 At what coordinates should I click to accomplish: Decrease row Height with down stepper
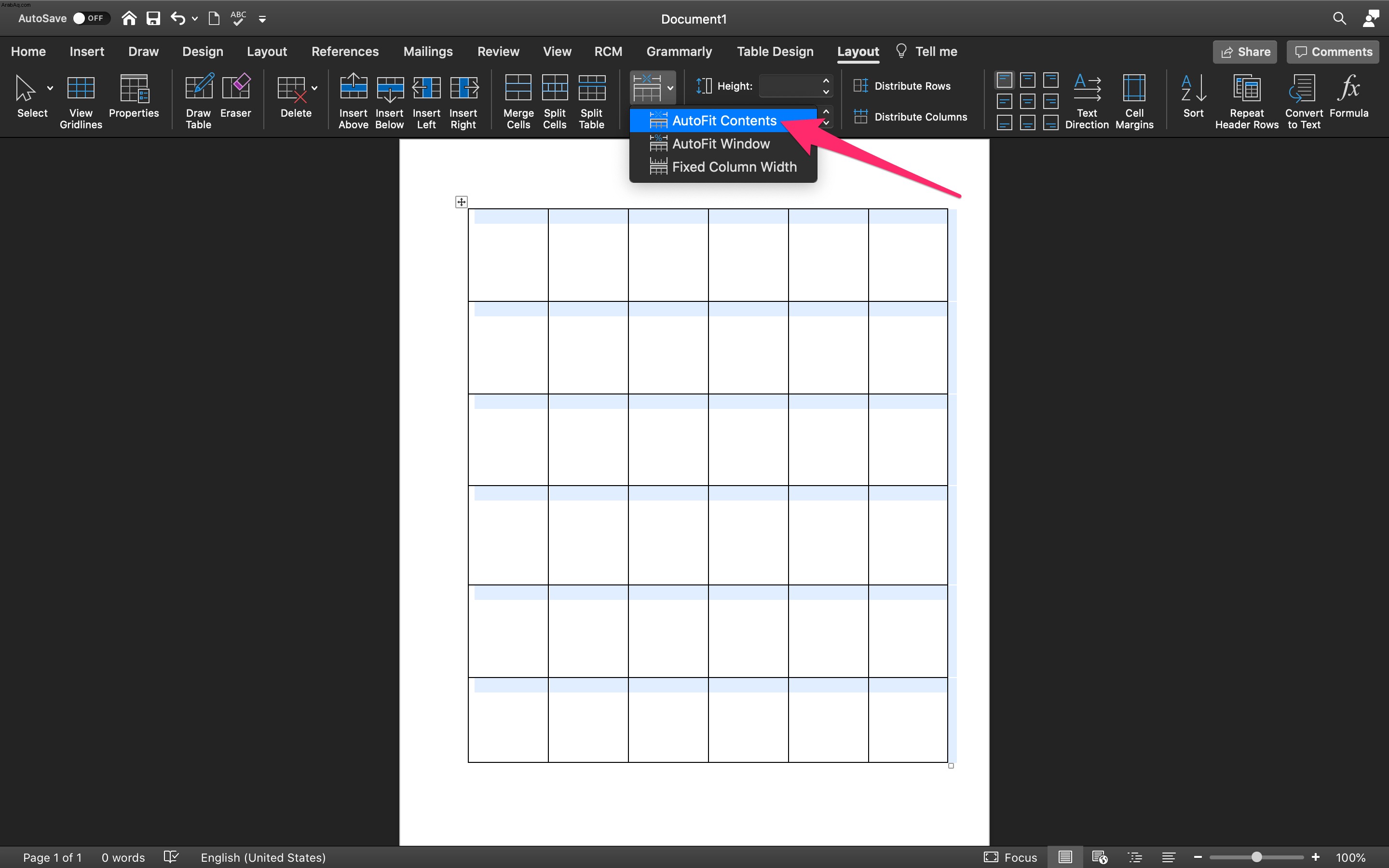(x=826, y=92)
